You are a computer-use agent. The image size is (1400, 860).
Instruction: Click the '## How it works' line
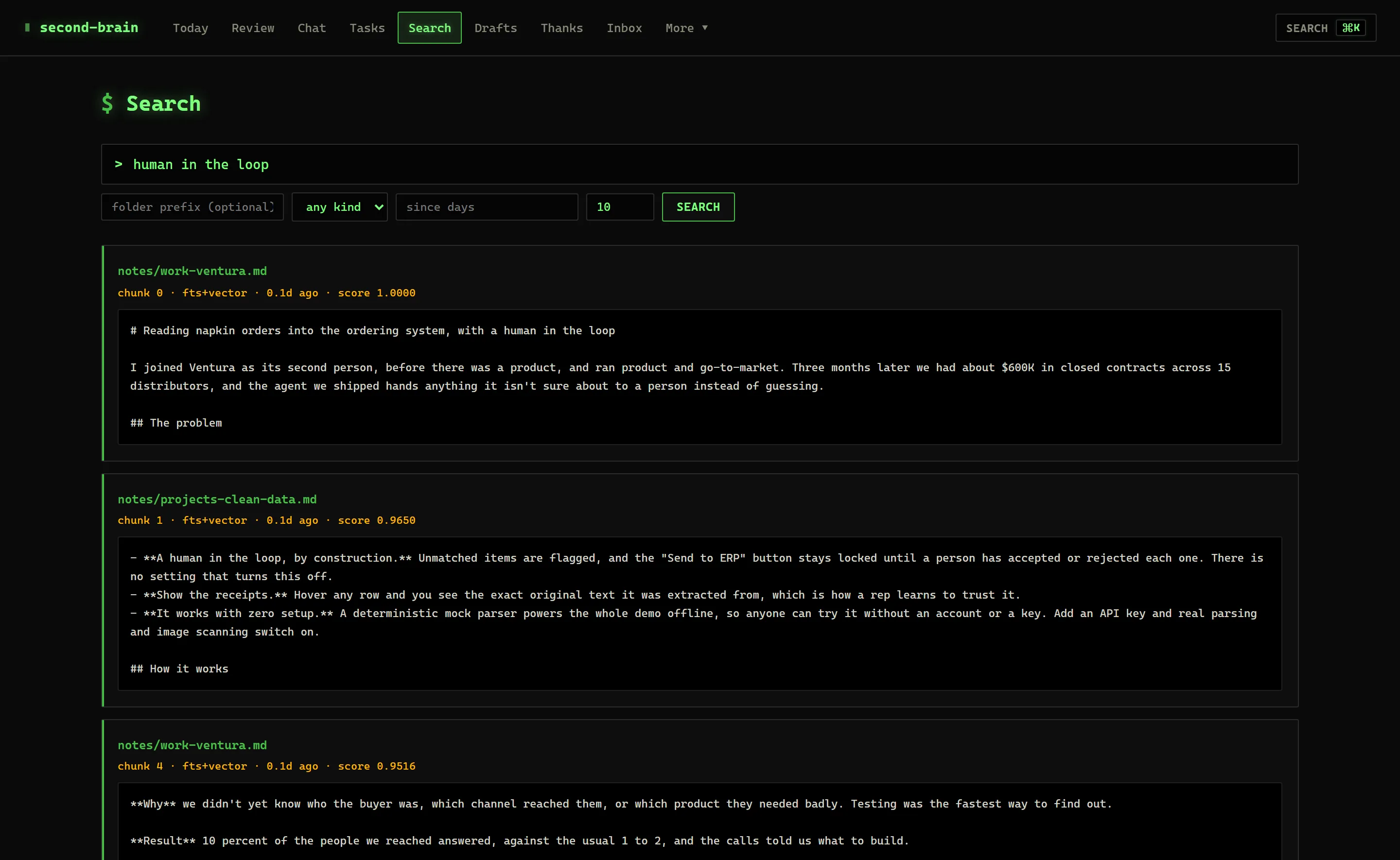point(179,669)
